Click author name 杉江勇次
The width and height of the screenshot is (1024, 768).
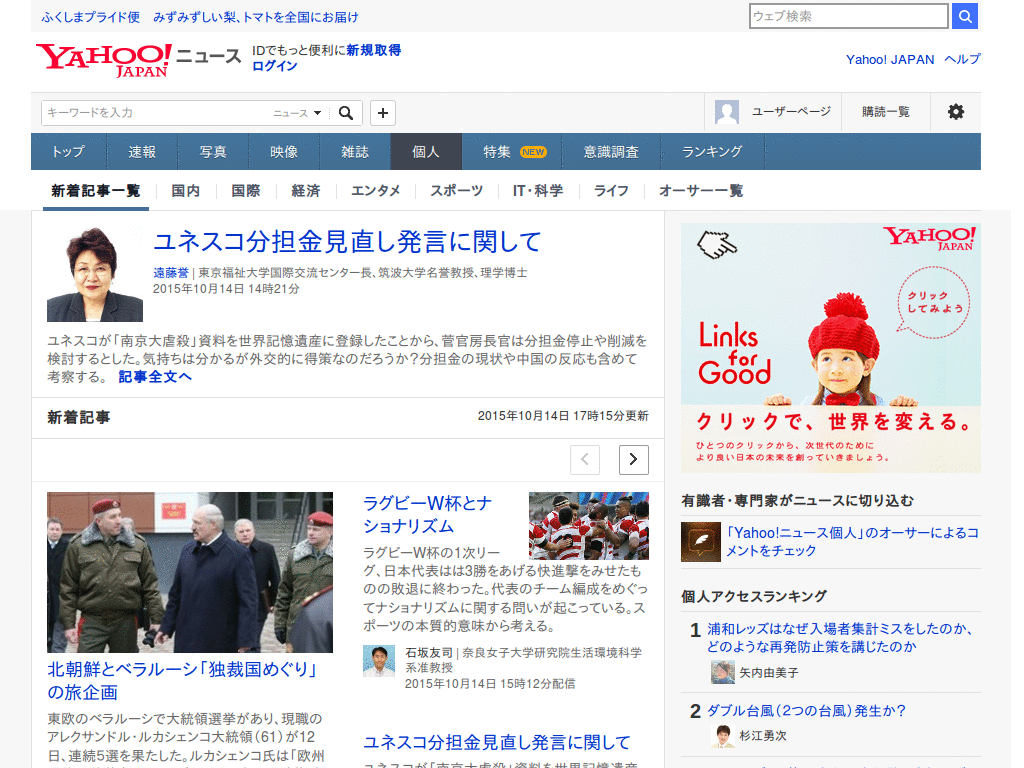763,736
